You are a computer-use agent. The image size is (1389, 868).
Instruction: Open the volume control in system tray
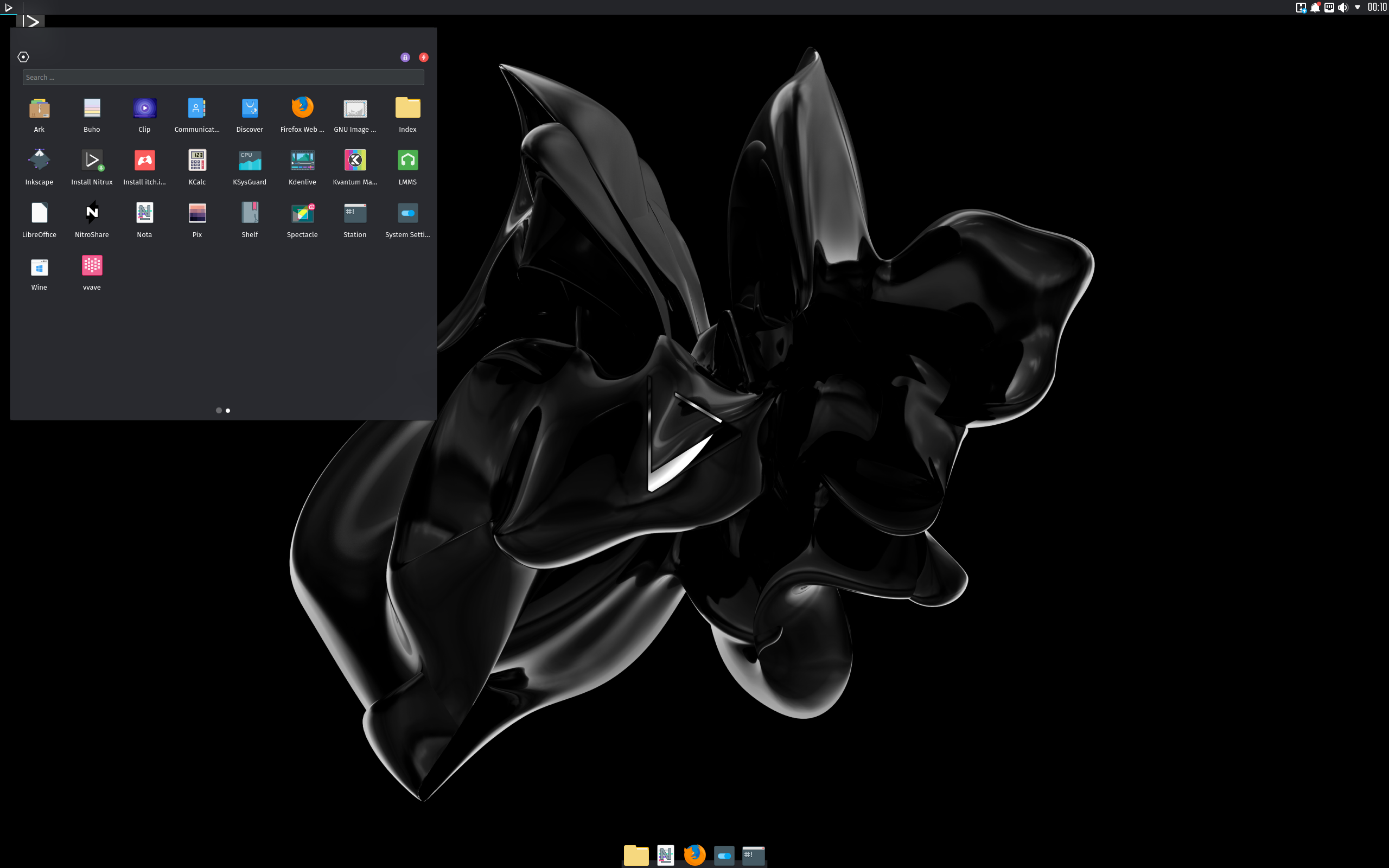click(x=1342, y=8)
